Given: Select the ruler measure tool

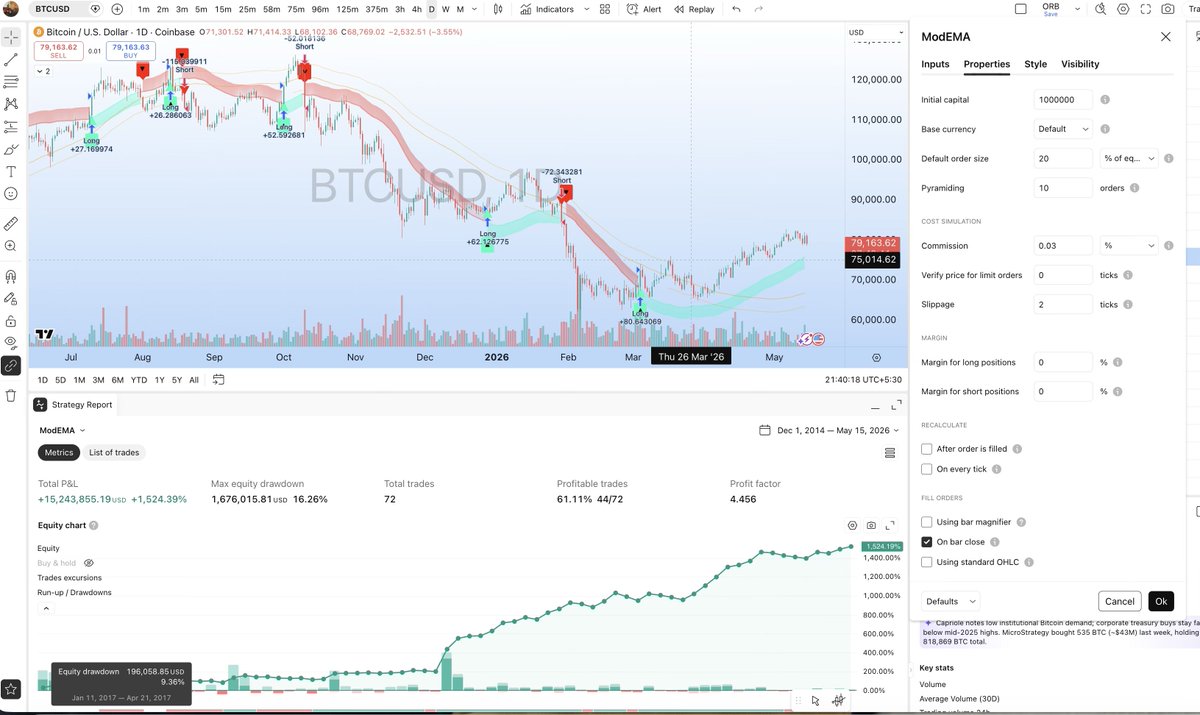Looking at the screenshot, I should [11, 223].
